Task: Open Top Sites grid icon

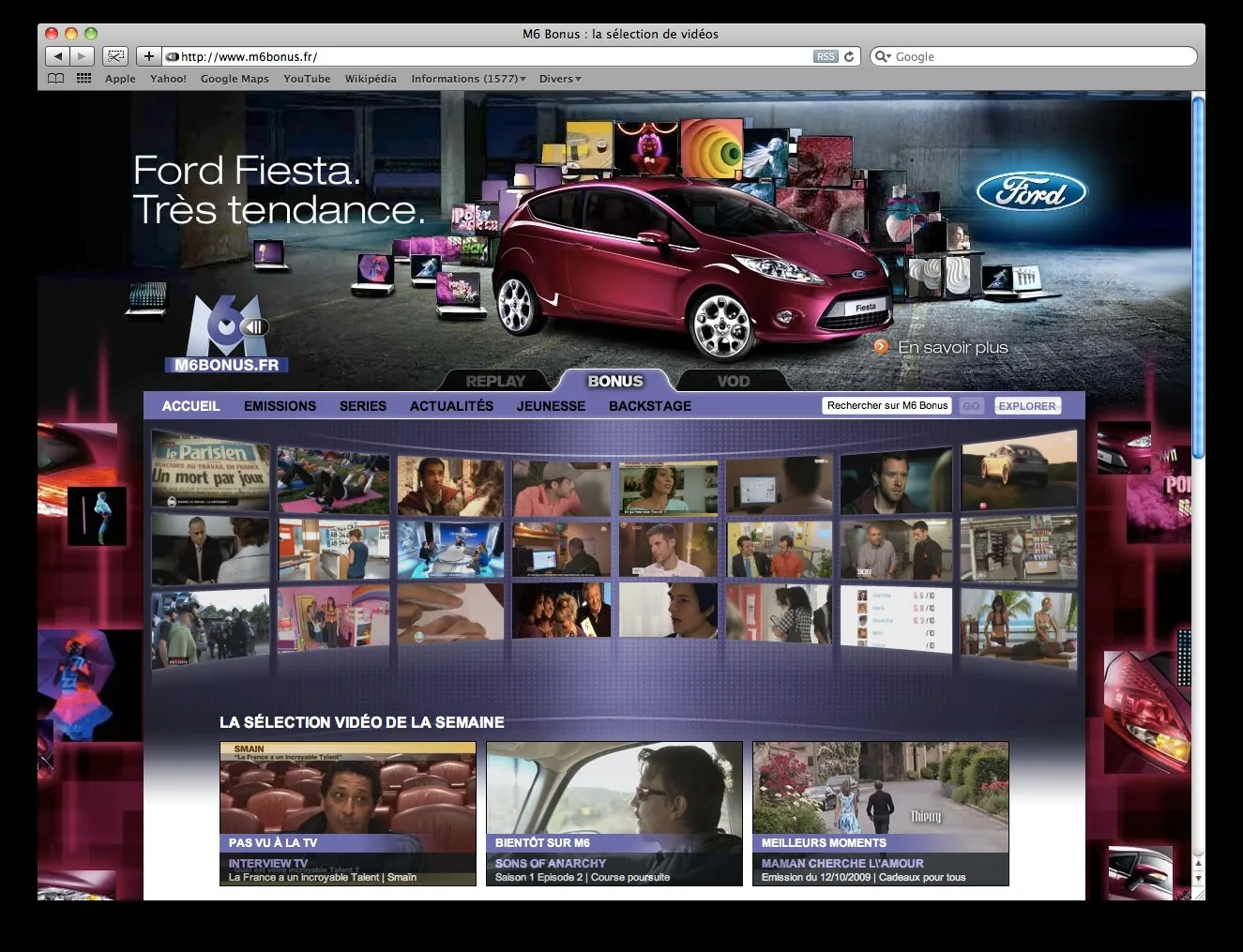Action: [83, 79]
